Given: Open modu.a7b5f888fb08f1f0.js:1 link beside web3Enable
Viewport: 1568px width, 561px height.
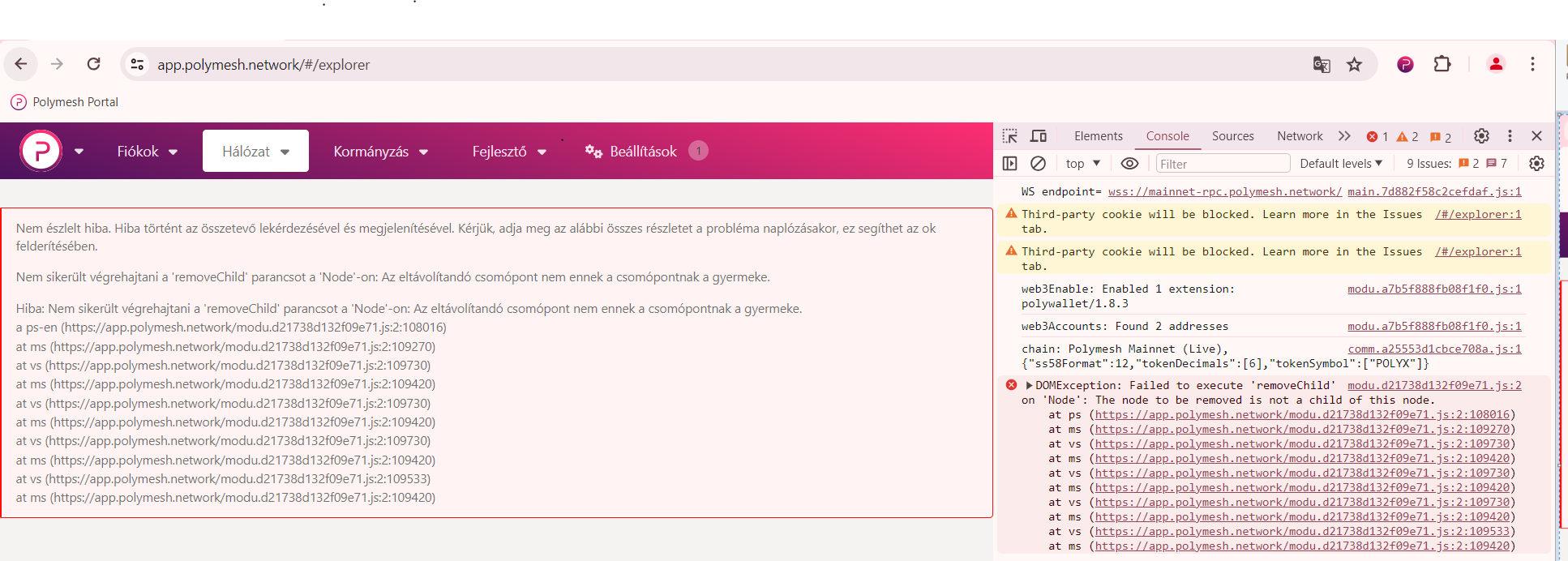Looking at the screenshot, I should [1434, 289].
